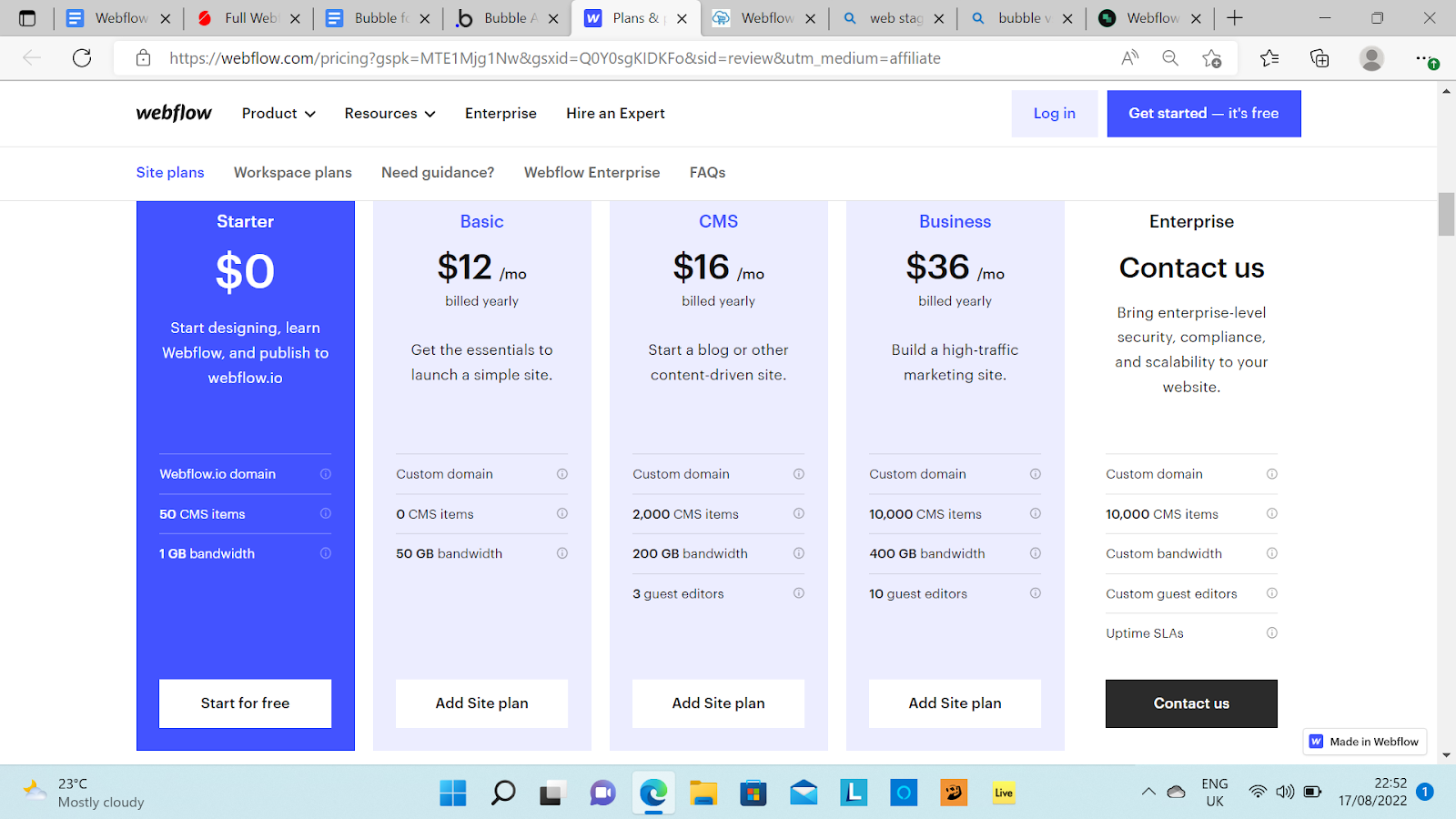1456x819 pixels.
Task: Go to Need guidance? section
Action: tap(438, 173)
